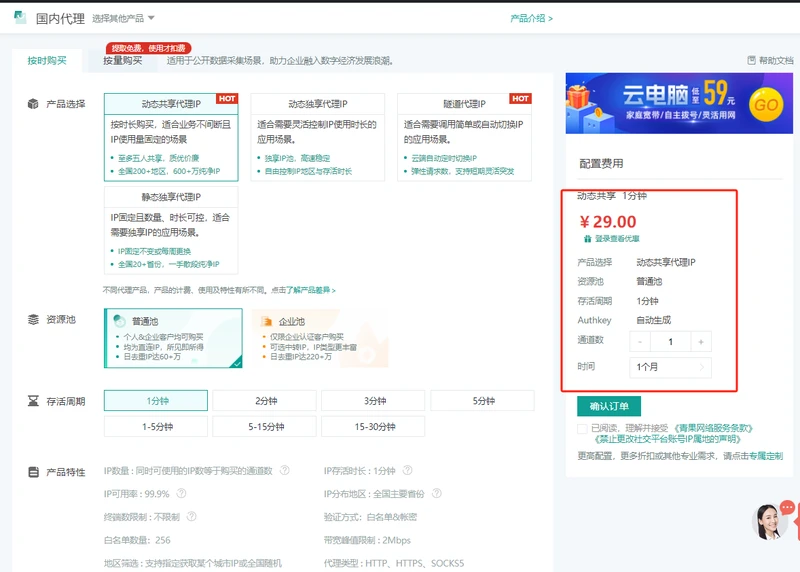The image size is (800, 572).
Task: Decrease 通道数 with the minus button
Action: click(x=640, y=342)
